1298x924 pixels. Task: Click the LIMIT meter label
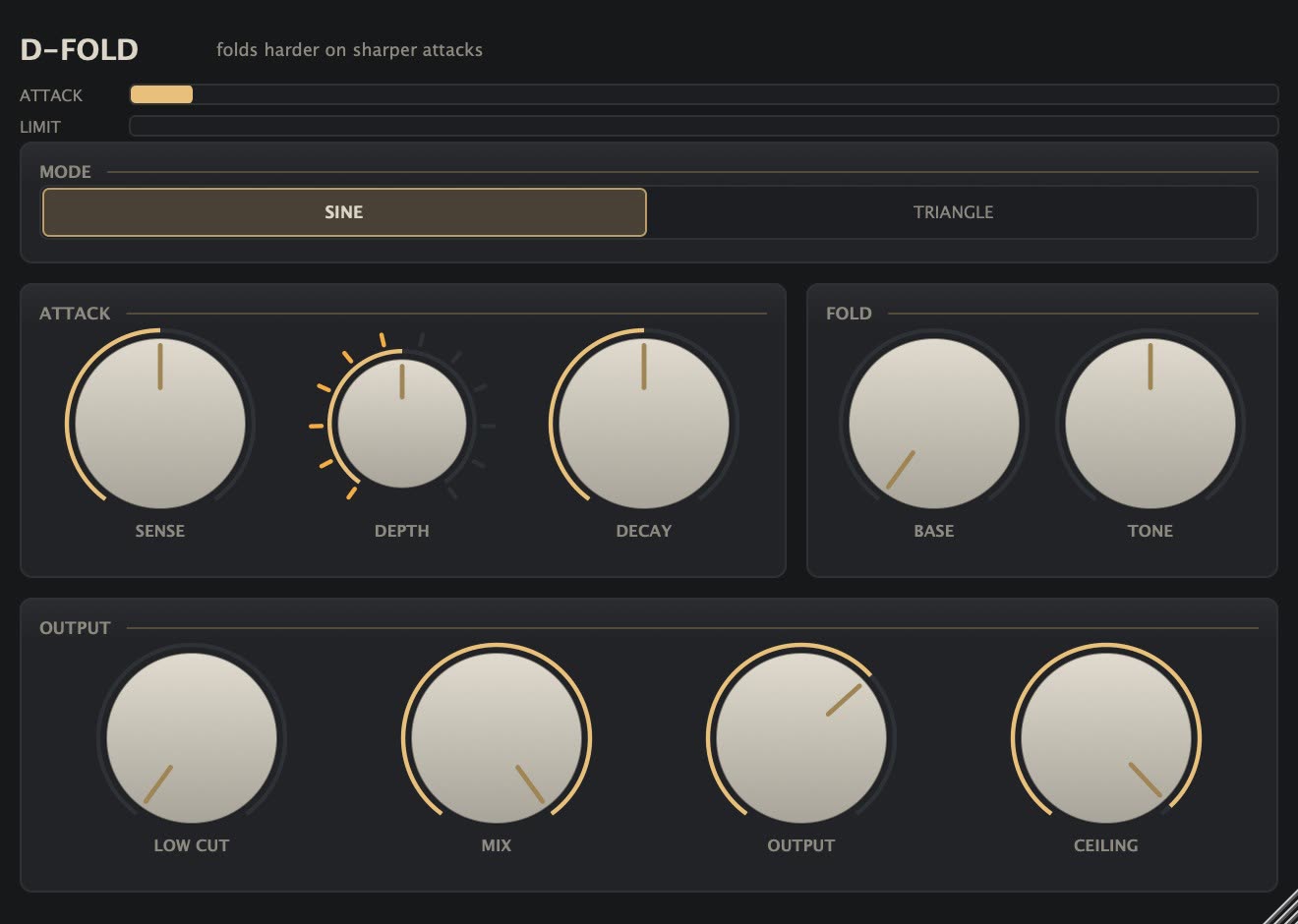tap(40, 127)
